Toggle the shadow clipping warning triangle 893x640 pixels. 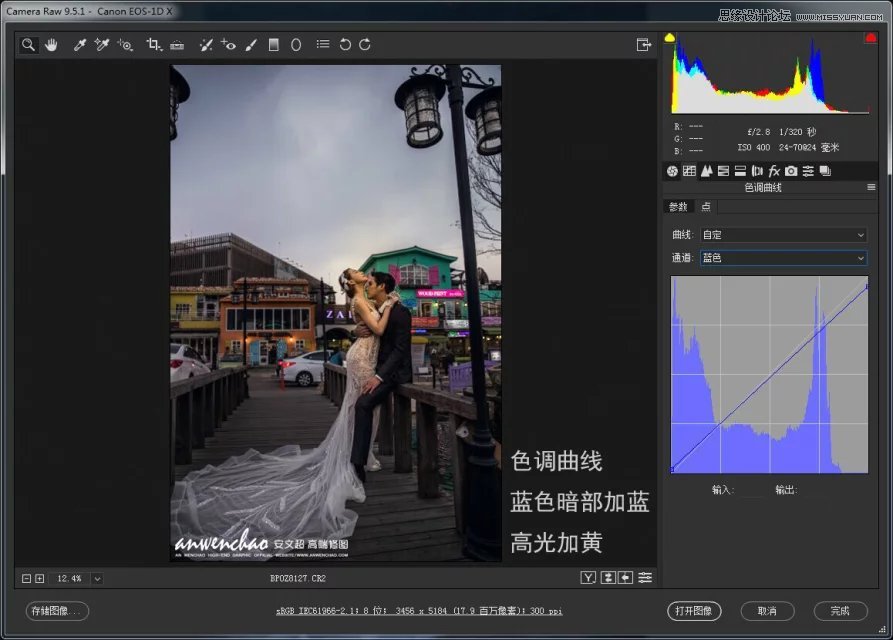click(670, 38)
